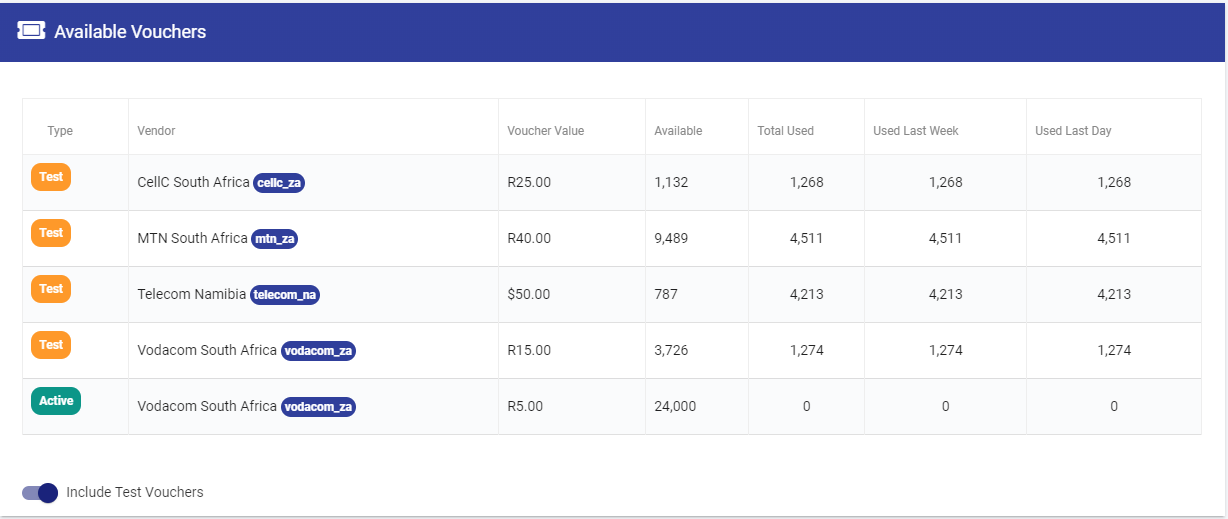Click the telecom_na vendor tag

285,295
